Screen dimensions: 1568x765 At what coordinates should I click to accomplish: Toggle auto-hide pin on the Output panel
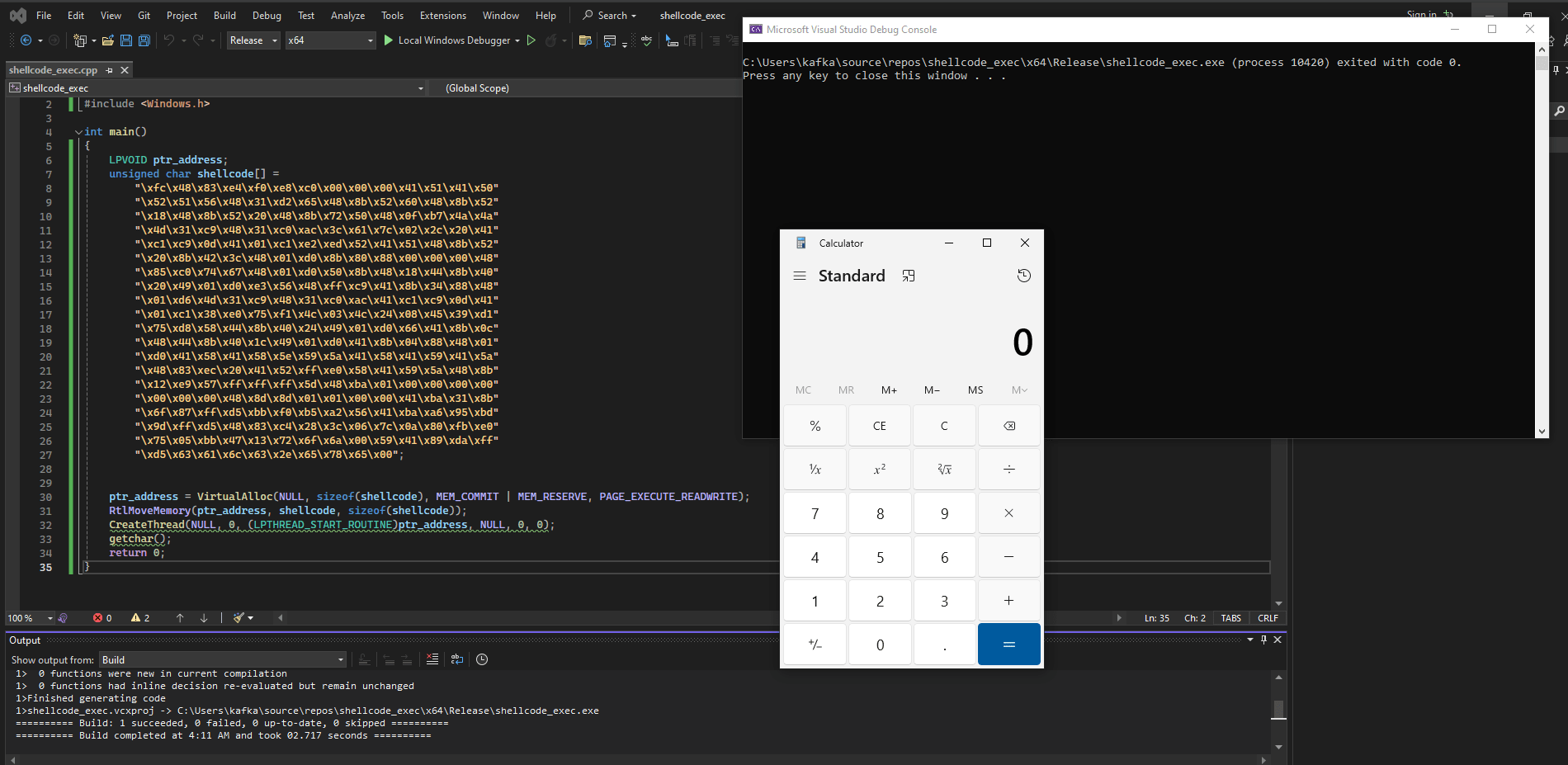(x=1263, y=640)
